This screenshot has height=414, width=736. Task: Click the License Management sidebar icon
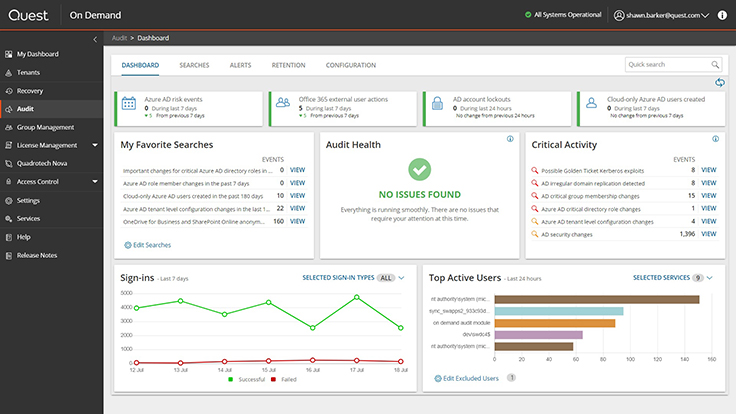click(8, 146)
